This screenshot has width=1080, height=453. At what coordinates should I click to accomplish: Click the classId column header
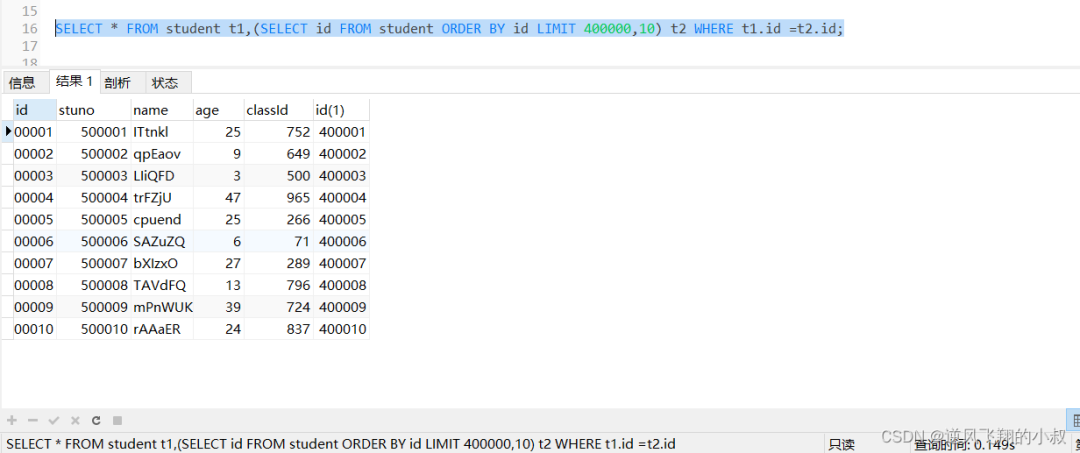click(x=279, y=109)
